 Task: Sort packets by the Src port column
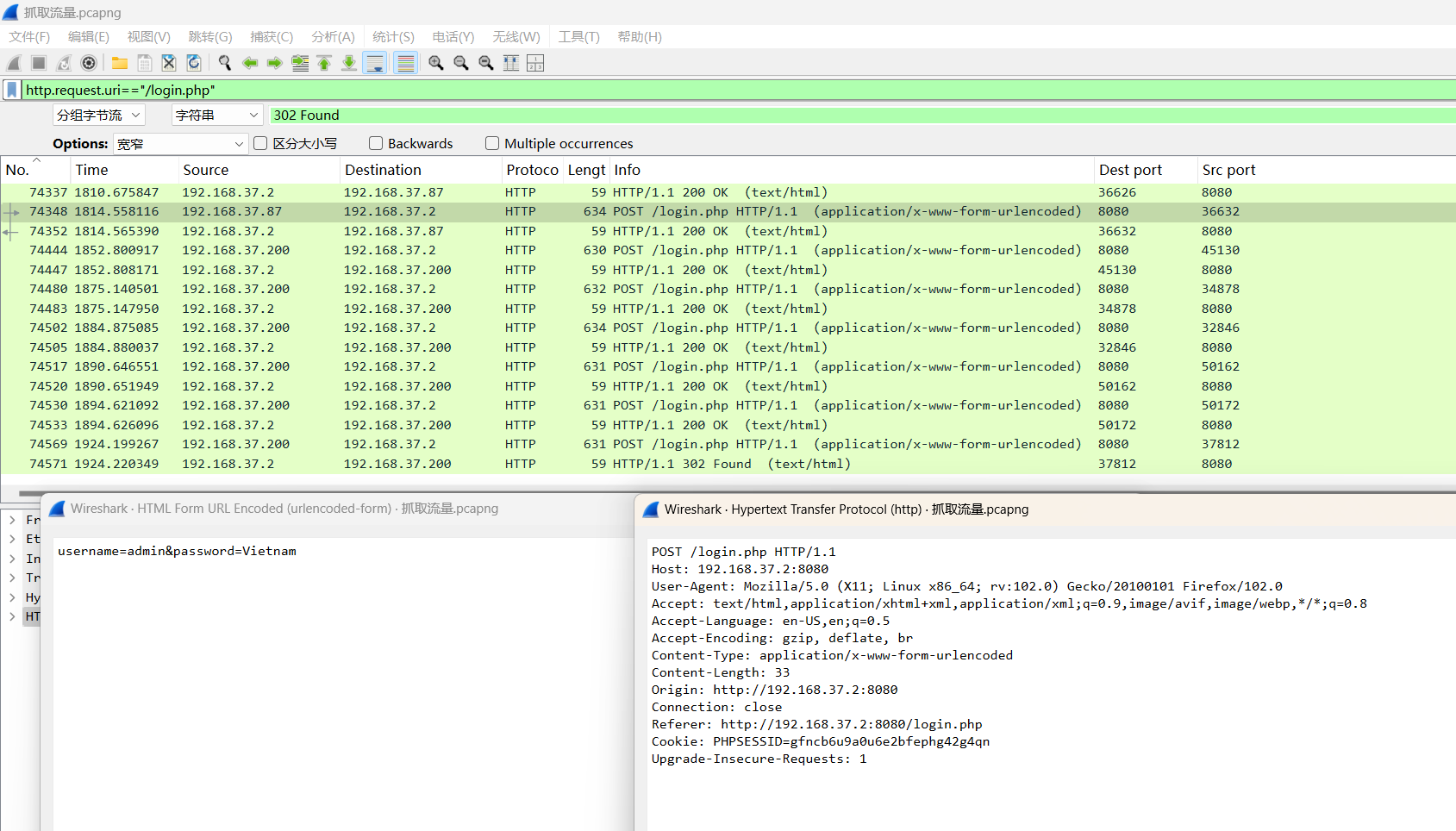(x=1327, y=170)
